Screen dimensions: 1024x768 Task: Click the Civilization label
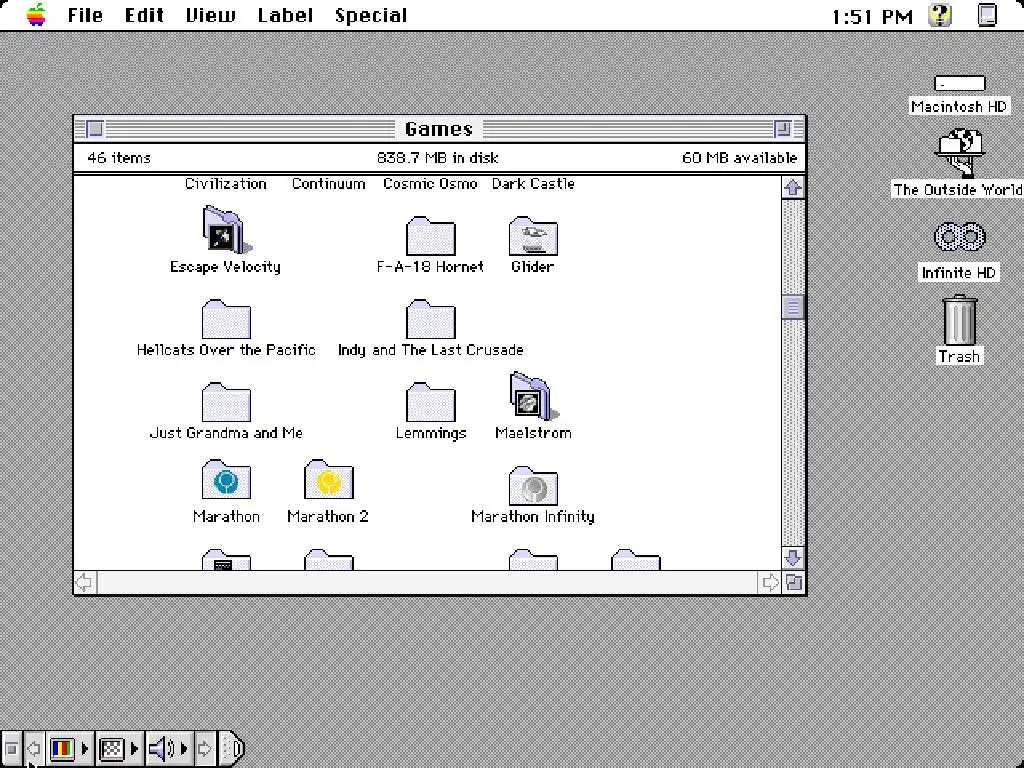tap(226, 184)
